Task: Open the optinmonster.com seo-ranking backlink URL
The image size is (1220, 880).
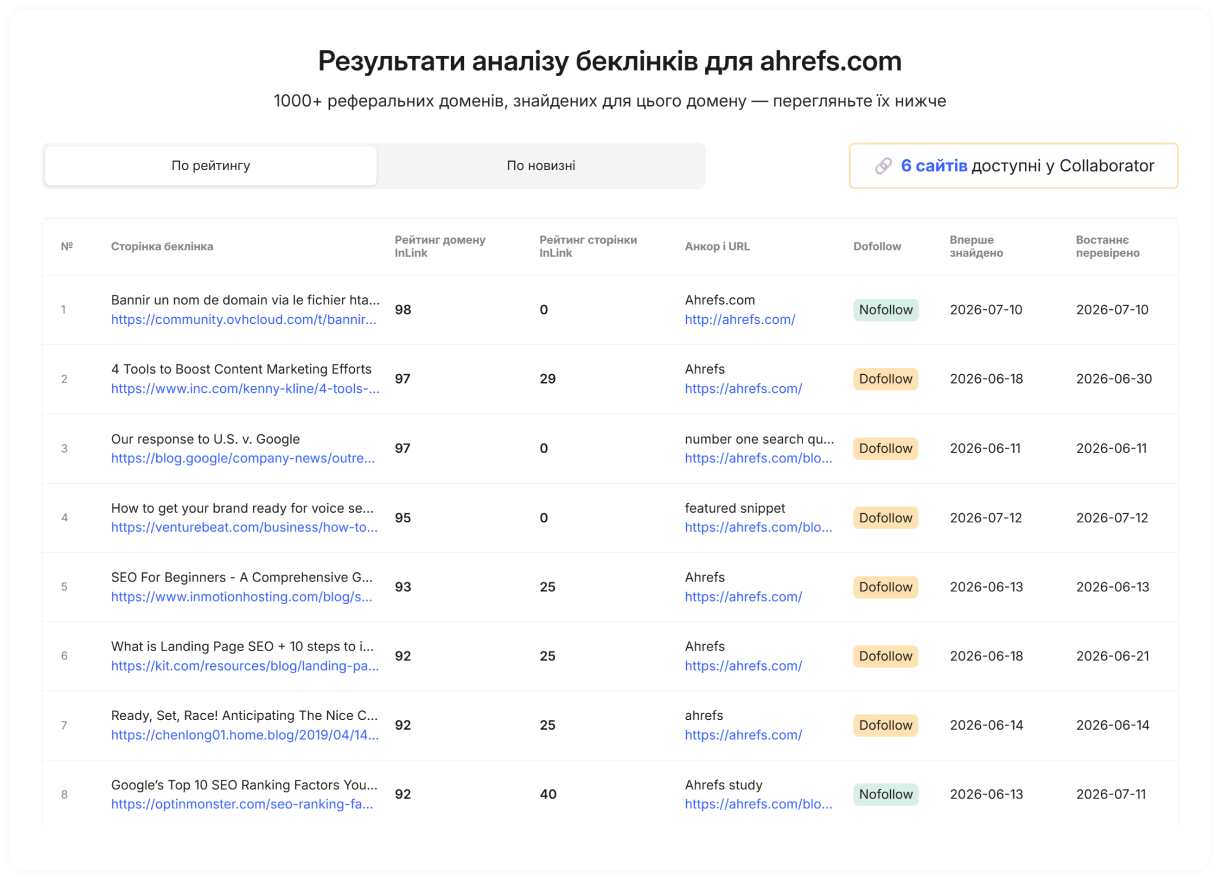Action: pyautogui.click(x=242, y=804)
